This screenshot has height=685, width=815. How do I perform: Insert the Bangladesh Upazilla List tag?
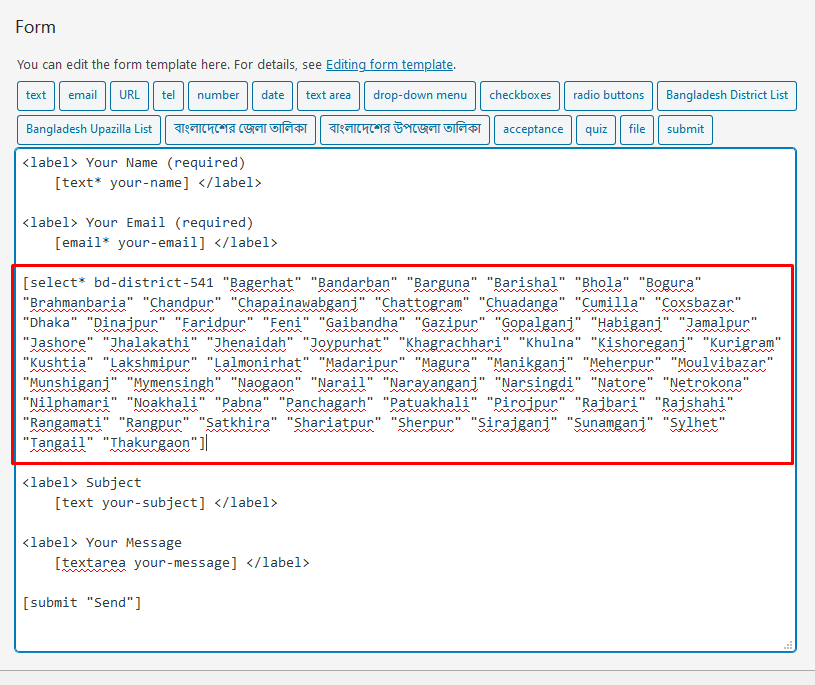(x=89, y=129)
